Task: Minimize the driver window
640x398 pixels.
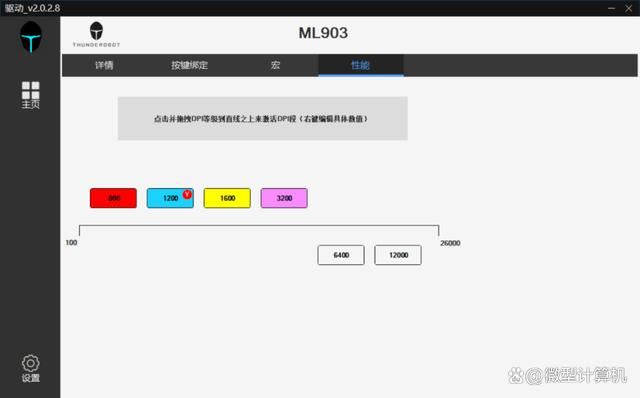Action: (x=611, y=8)
